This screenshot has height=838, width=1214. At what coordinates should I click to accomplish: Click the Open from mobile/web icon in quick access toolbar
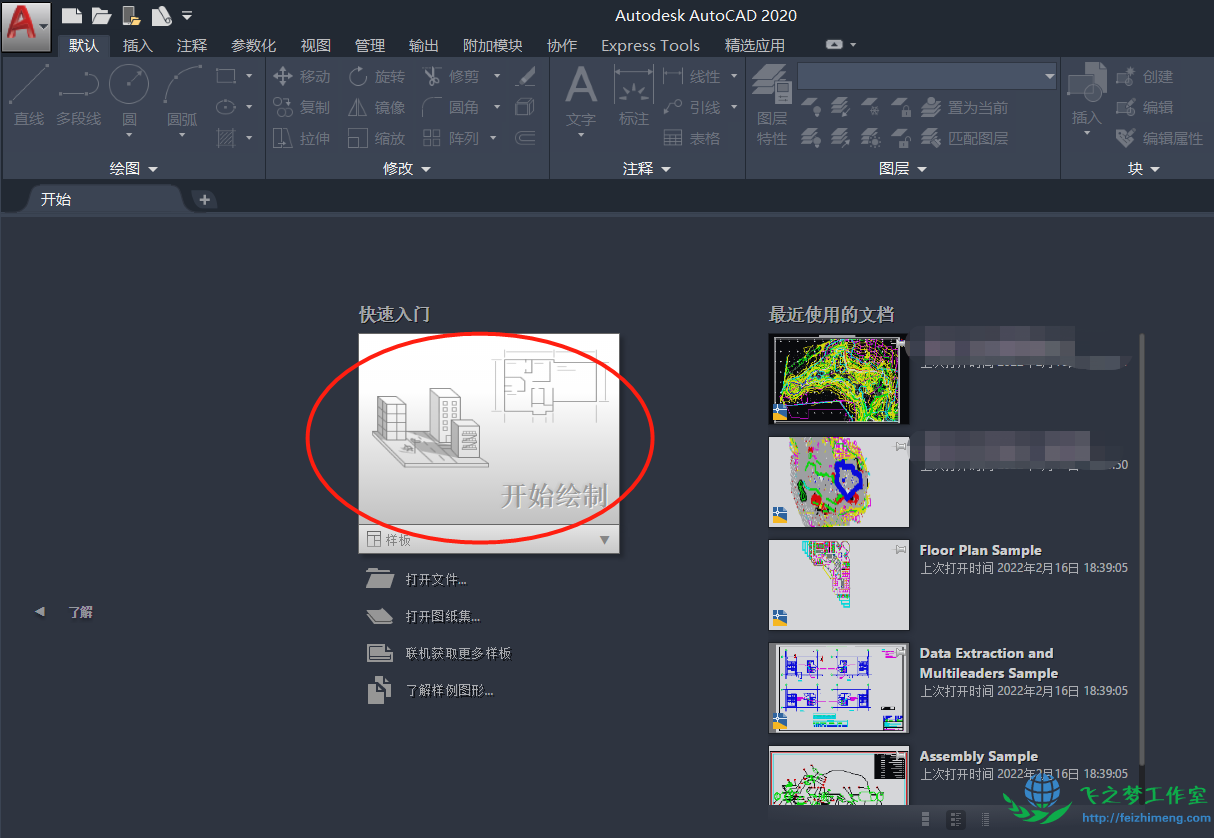pyautogui.click(x=131, y=15)
